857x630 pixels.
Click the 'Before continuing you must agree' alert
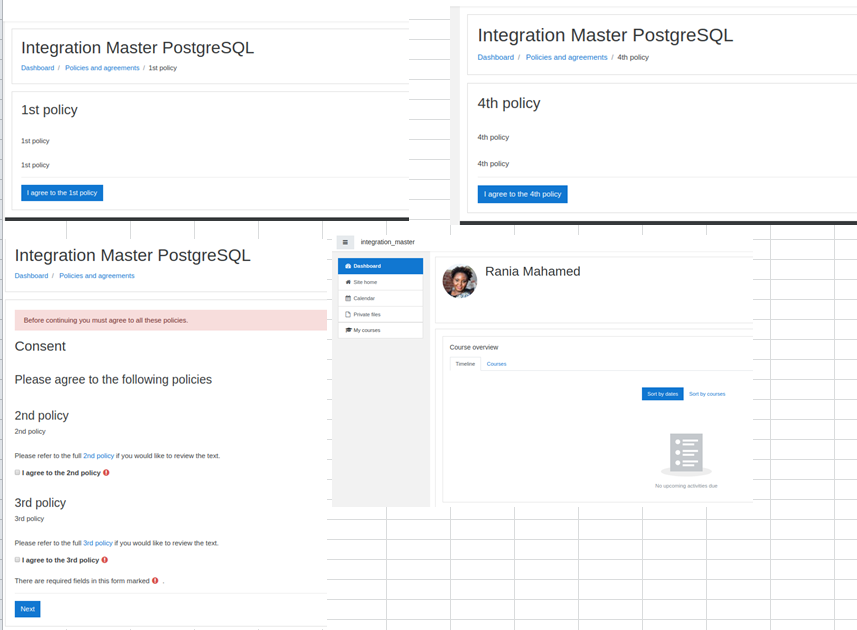tap(171, 320)
